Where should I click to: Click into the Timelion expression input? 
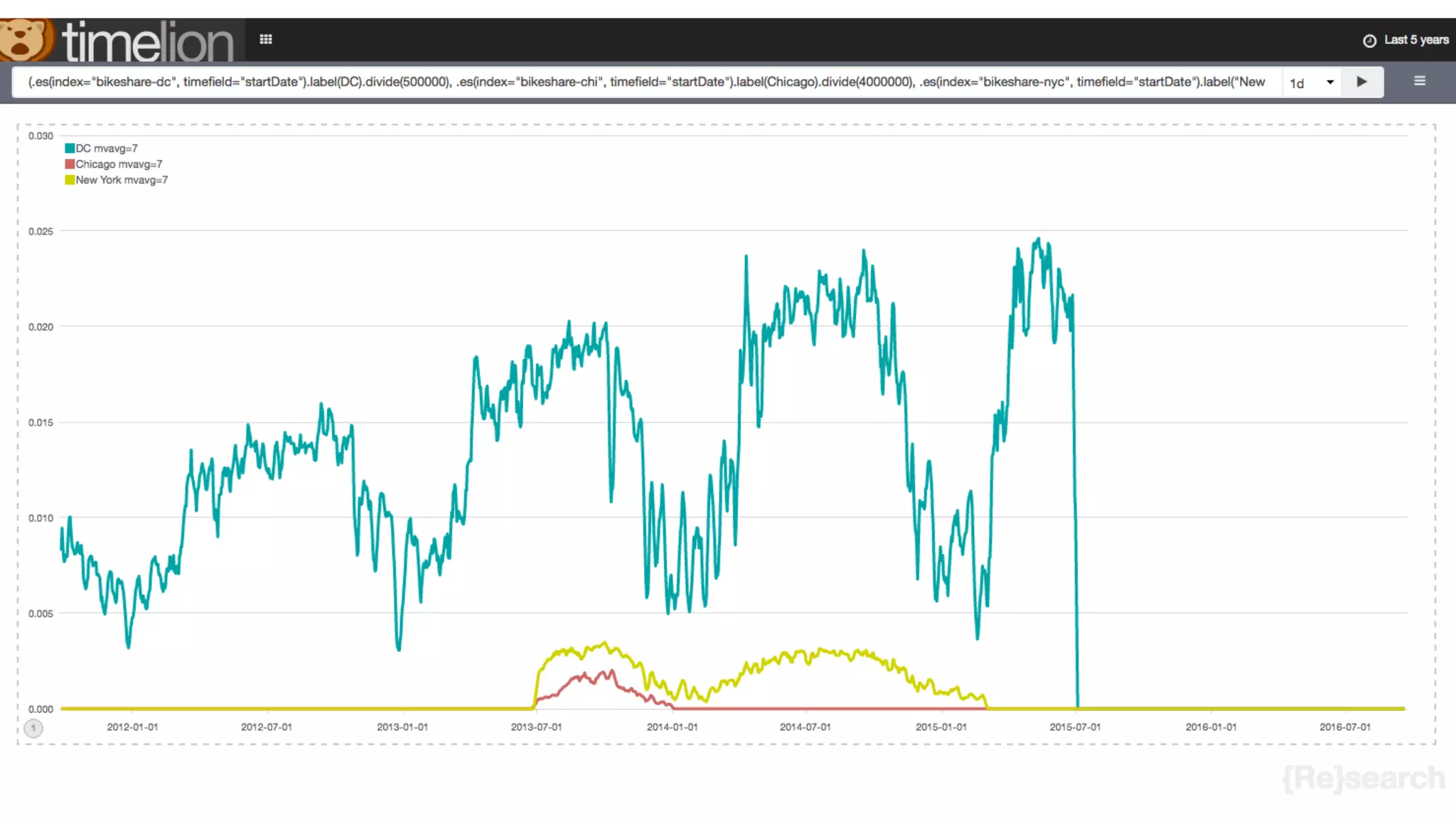tap(640, 82)
